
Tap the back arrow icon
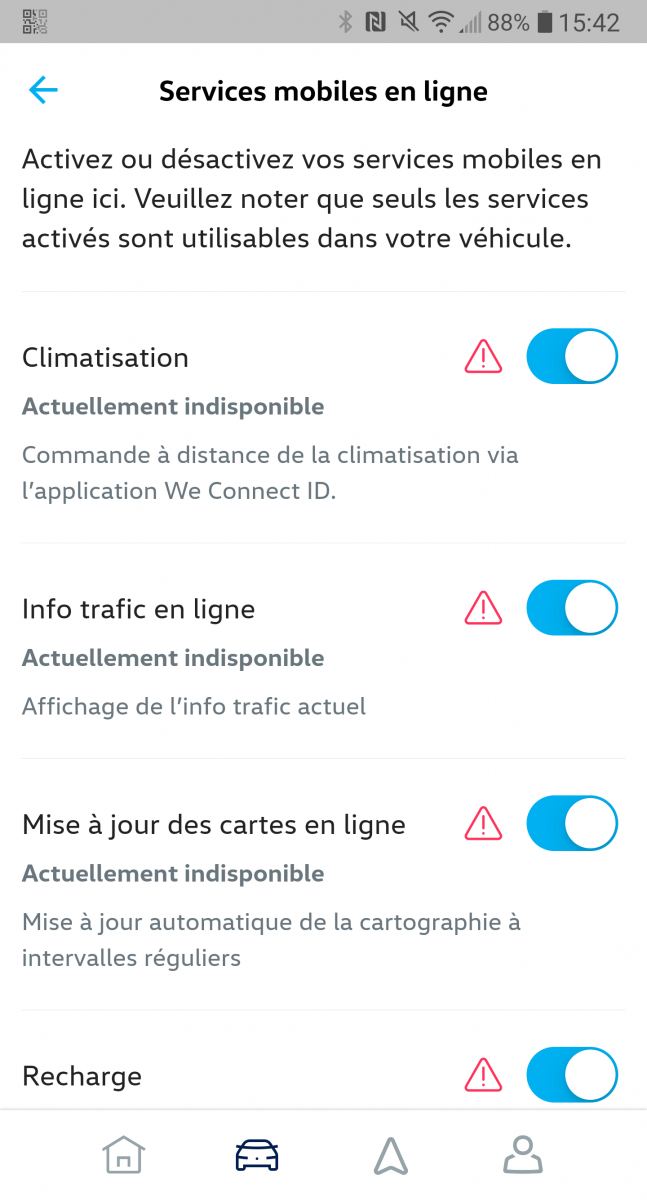click(44, 91)
